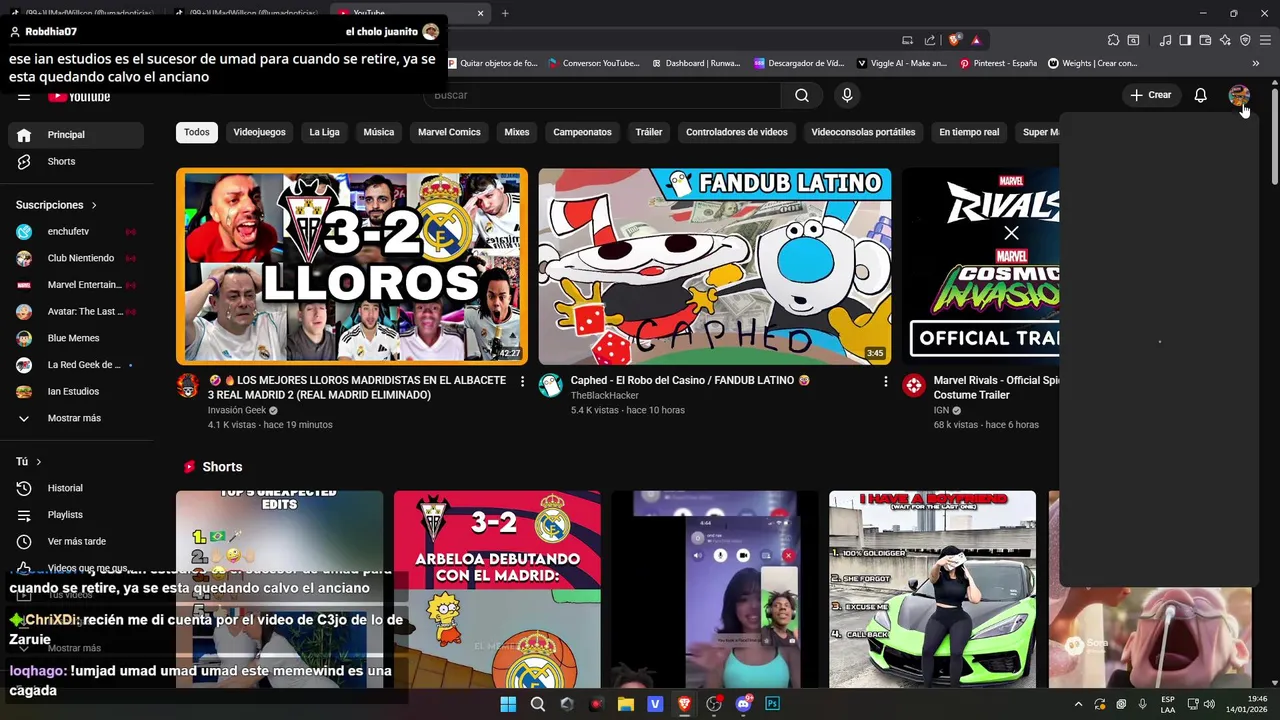The width and height of the screenshot is (1280, 720).
Task: Open Conversor: YouTube bookmark
Action: click(594, 63)
